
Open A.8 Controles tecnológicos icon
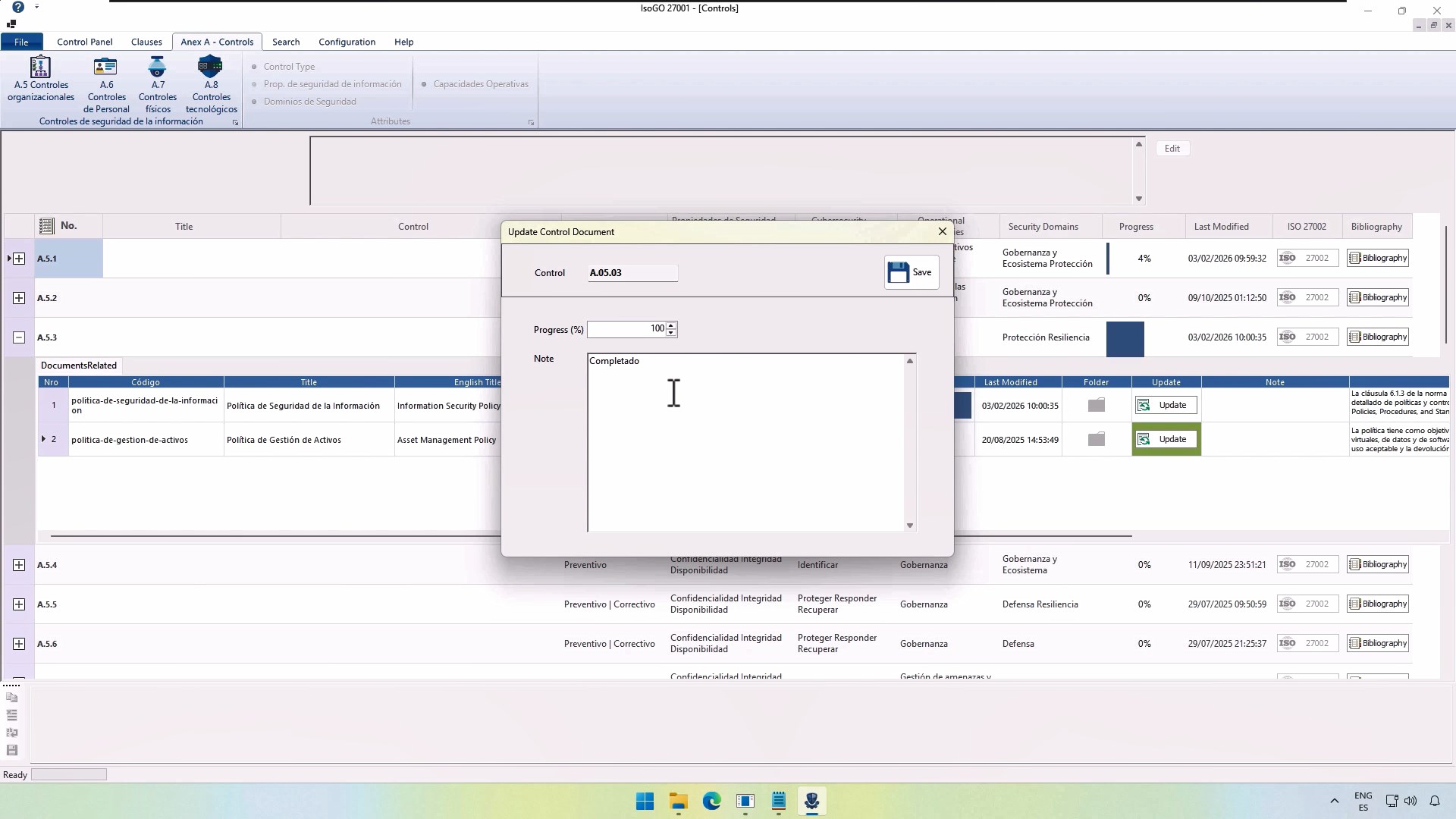212,84
